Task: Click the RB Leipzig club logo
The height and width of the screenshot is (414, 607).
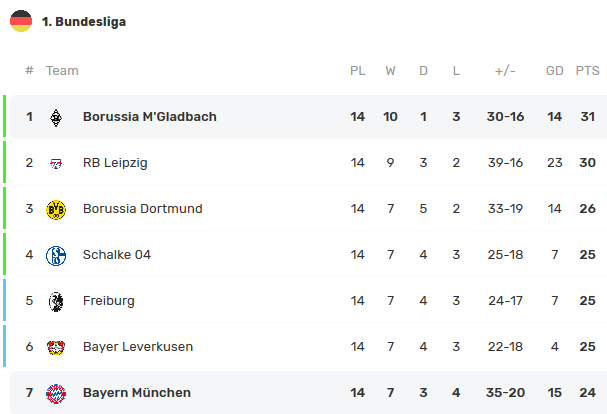Action: (56, 163)
